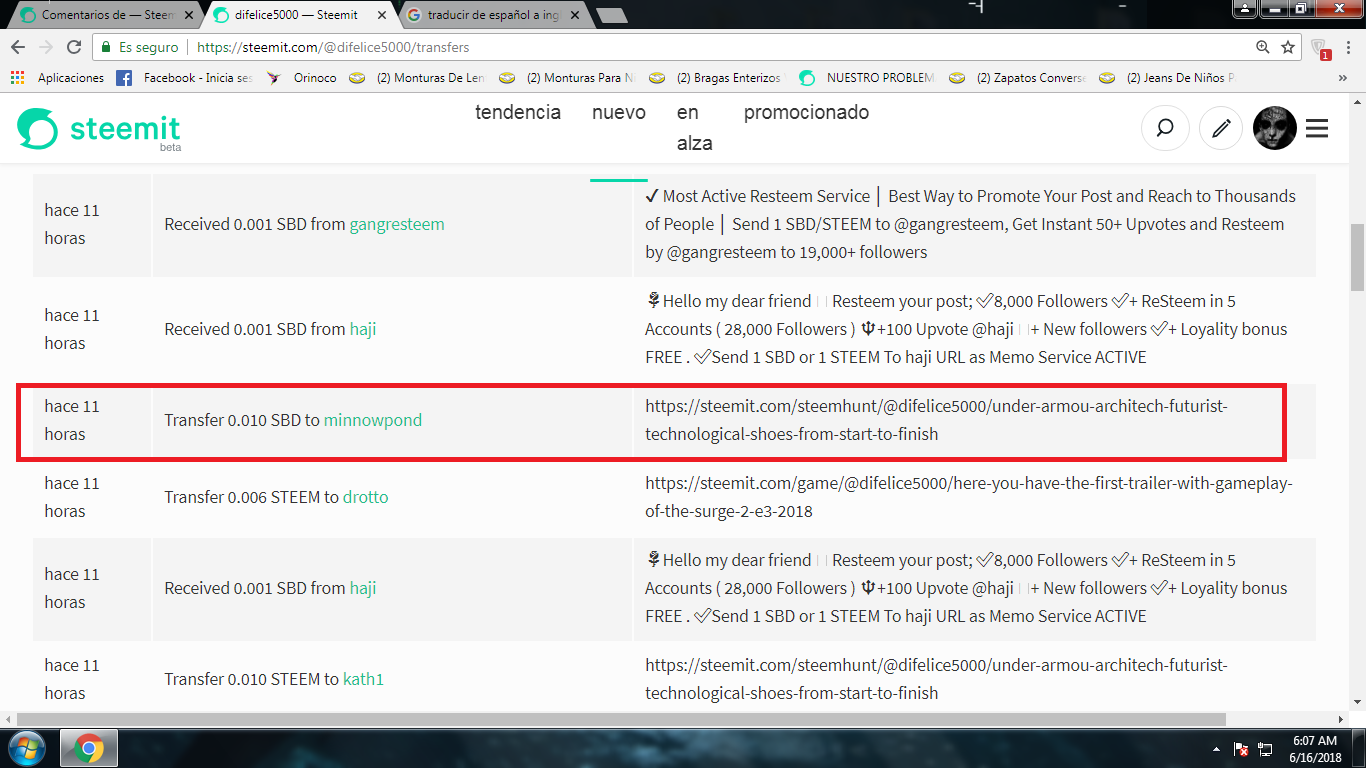Open the haji link in the first haji row
The image size is (1366, 768).
(x=363, y=329)
